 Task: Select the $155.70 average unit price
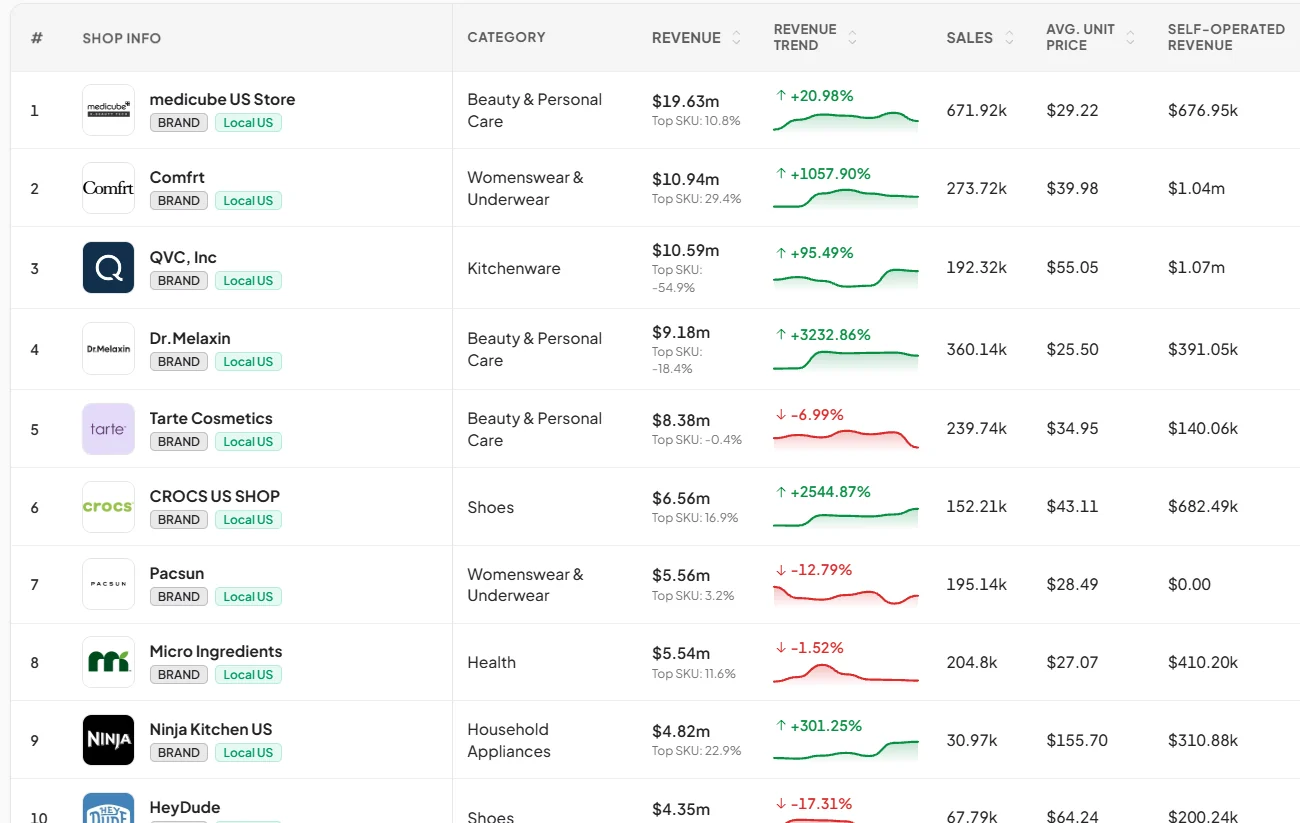[x=1077, y=740]
